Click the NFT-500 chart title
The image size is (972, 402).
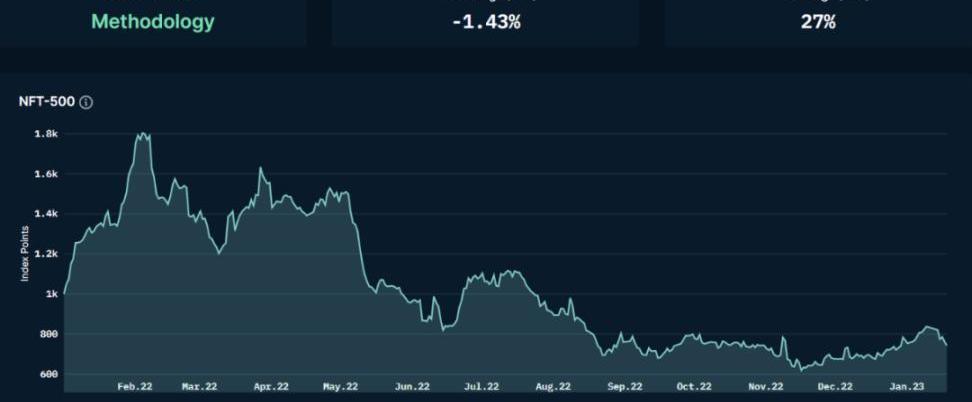point(47,103)
